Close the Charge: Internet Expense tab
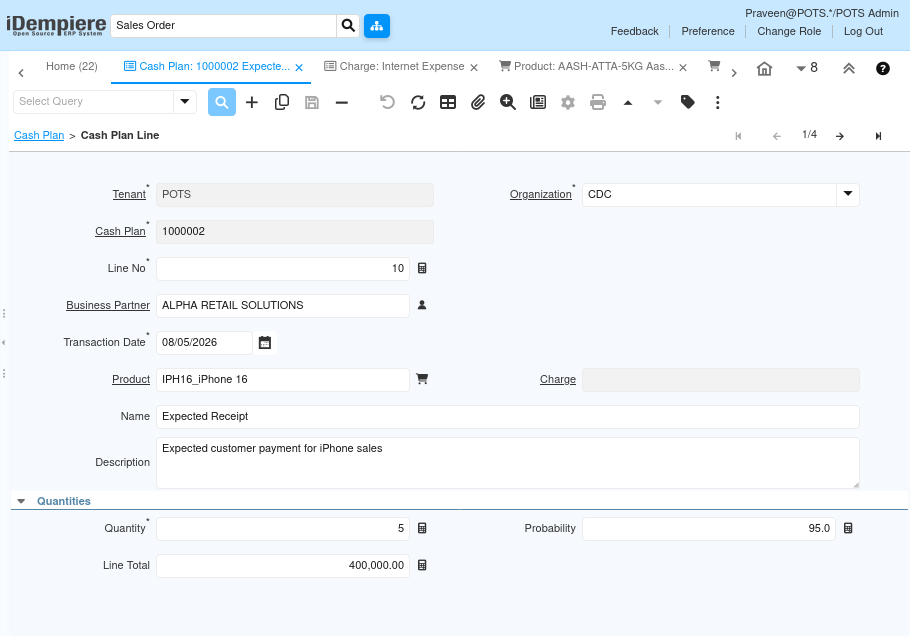The image size is (910, 636). point(474,68)
